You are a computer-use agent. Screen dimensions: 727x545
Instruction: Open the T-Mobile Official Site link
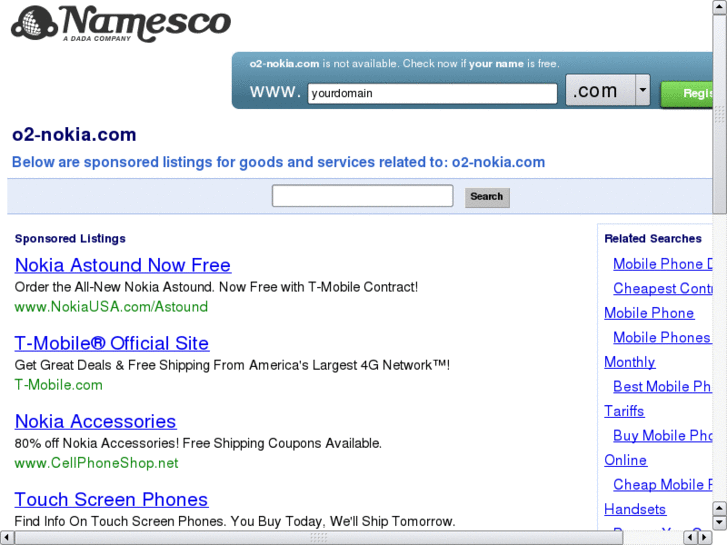(112, 344)
